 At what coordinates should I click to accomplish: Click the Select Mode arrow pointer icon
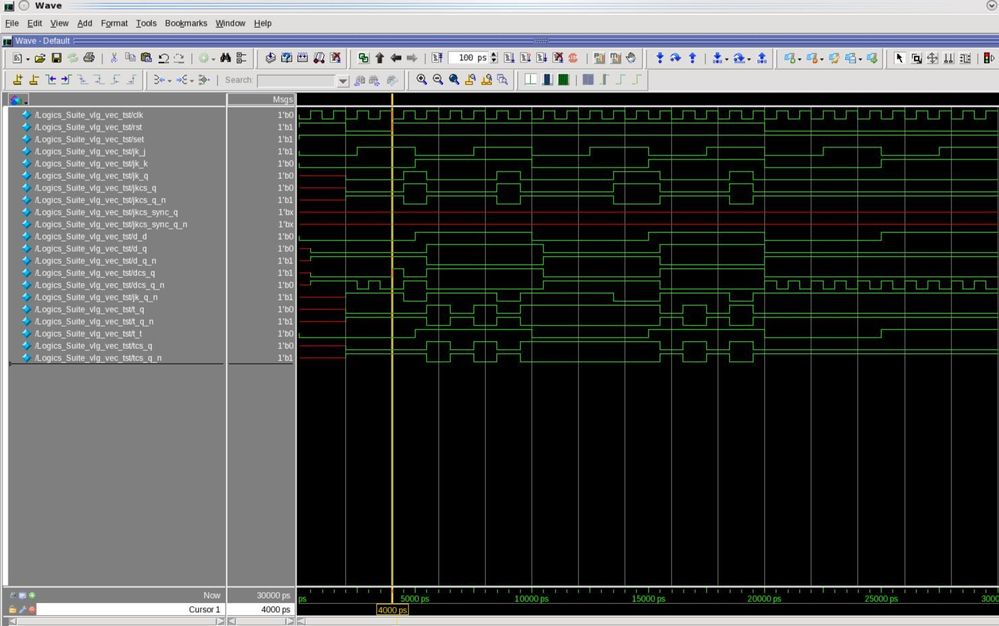click(899, 58)
